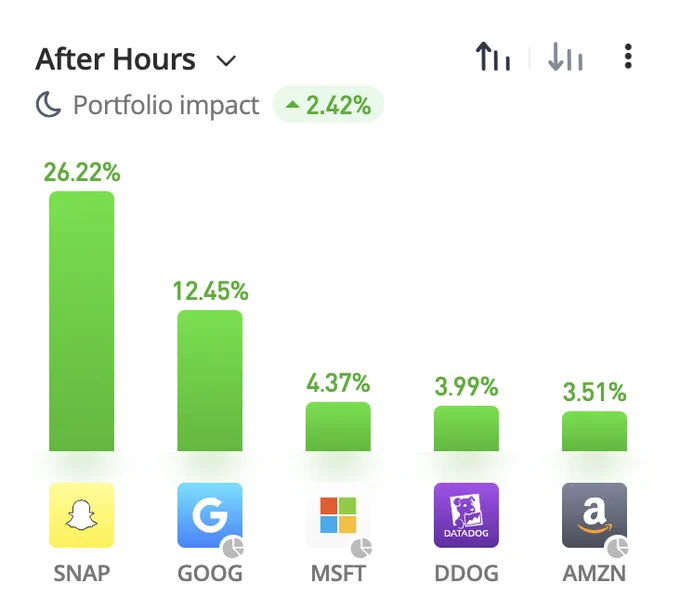Sort by top gainers using the up arrow

click(493, 56)
